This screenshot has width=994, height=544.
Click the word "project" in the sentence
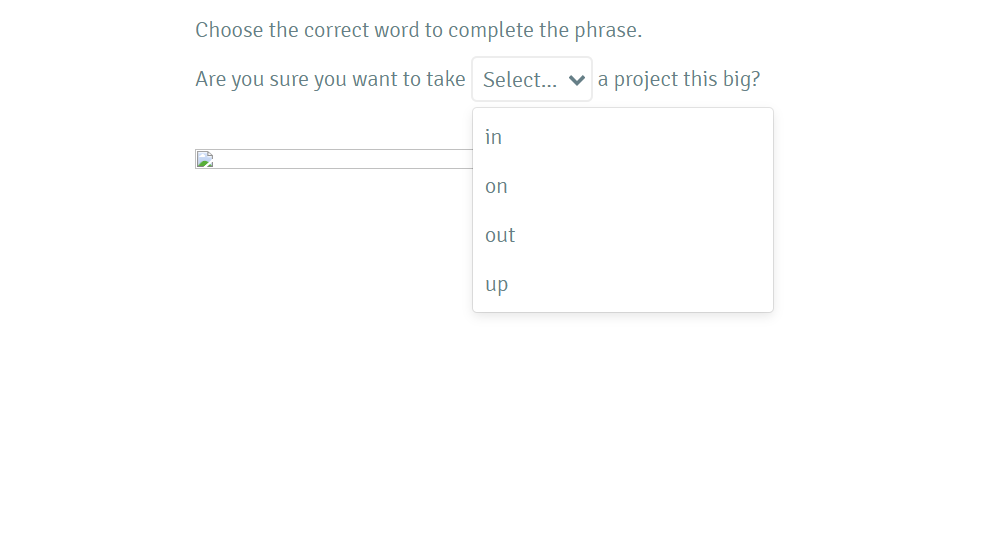(645, 79)
